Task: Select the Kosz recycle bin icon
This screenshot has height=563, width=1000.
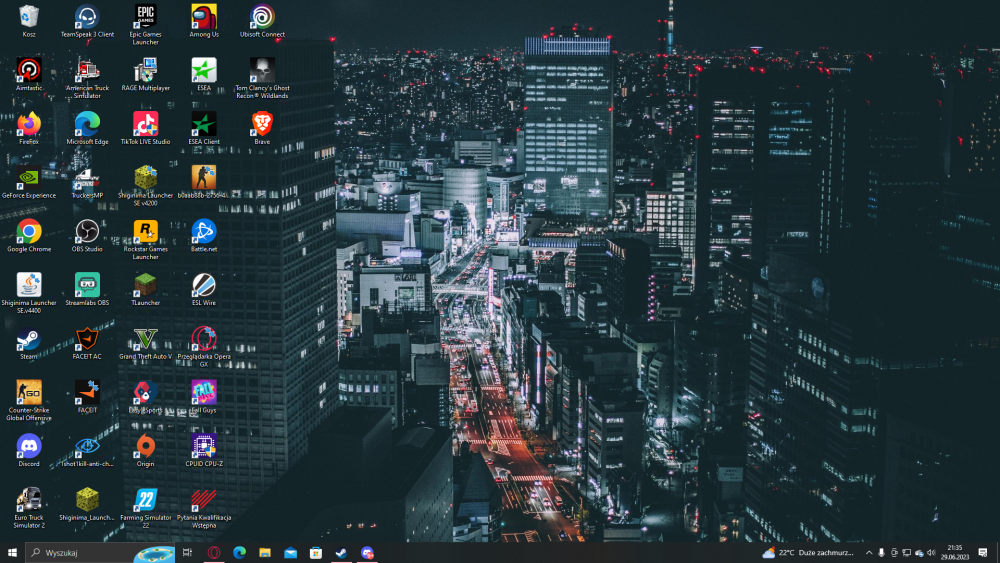Action: 29,21
